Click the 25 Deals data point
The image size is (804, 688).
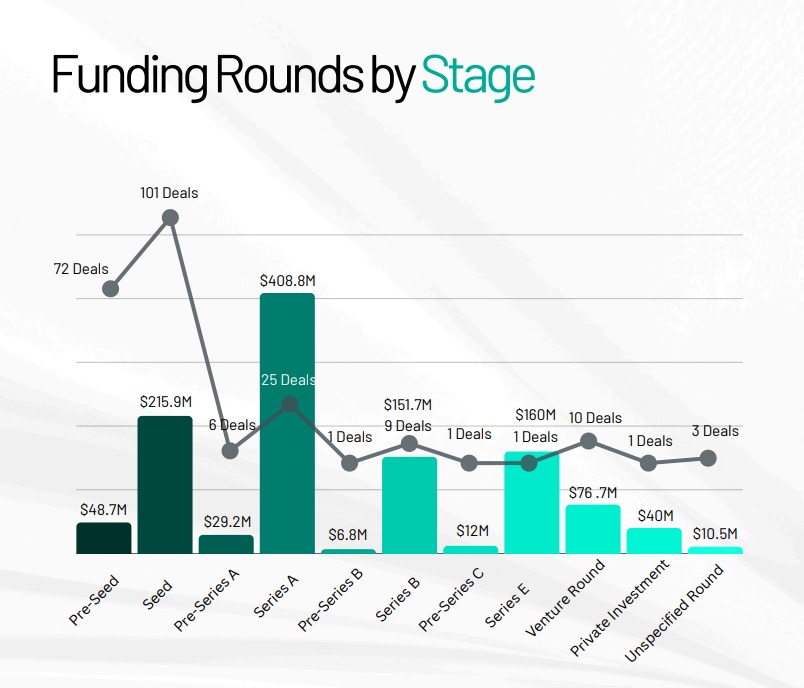pos(290,404)
